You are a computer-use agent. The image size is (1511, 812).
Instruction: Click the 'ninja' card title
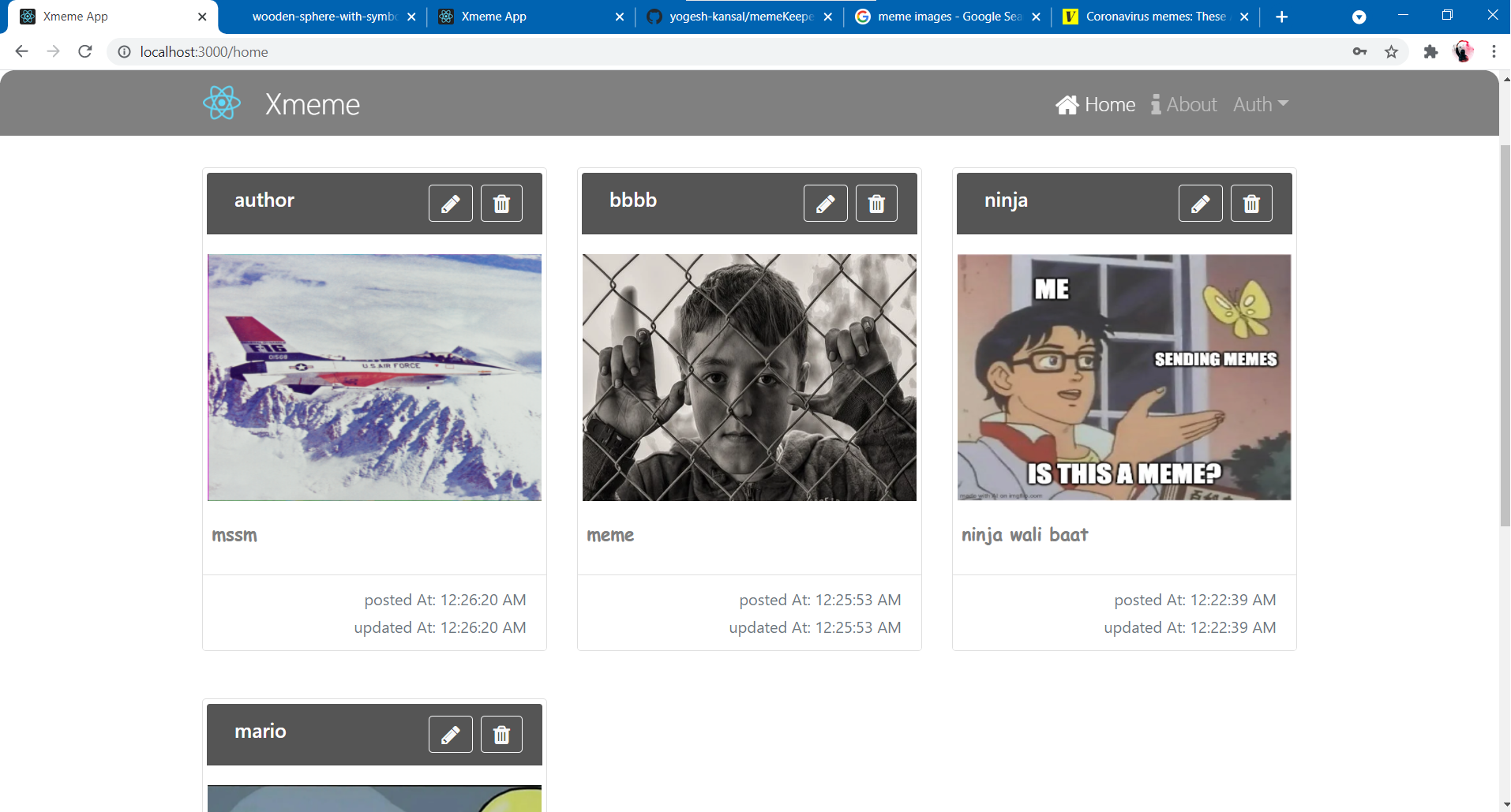pyautogui.click(x=1006, y=200)
